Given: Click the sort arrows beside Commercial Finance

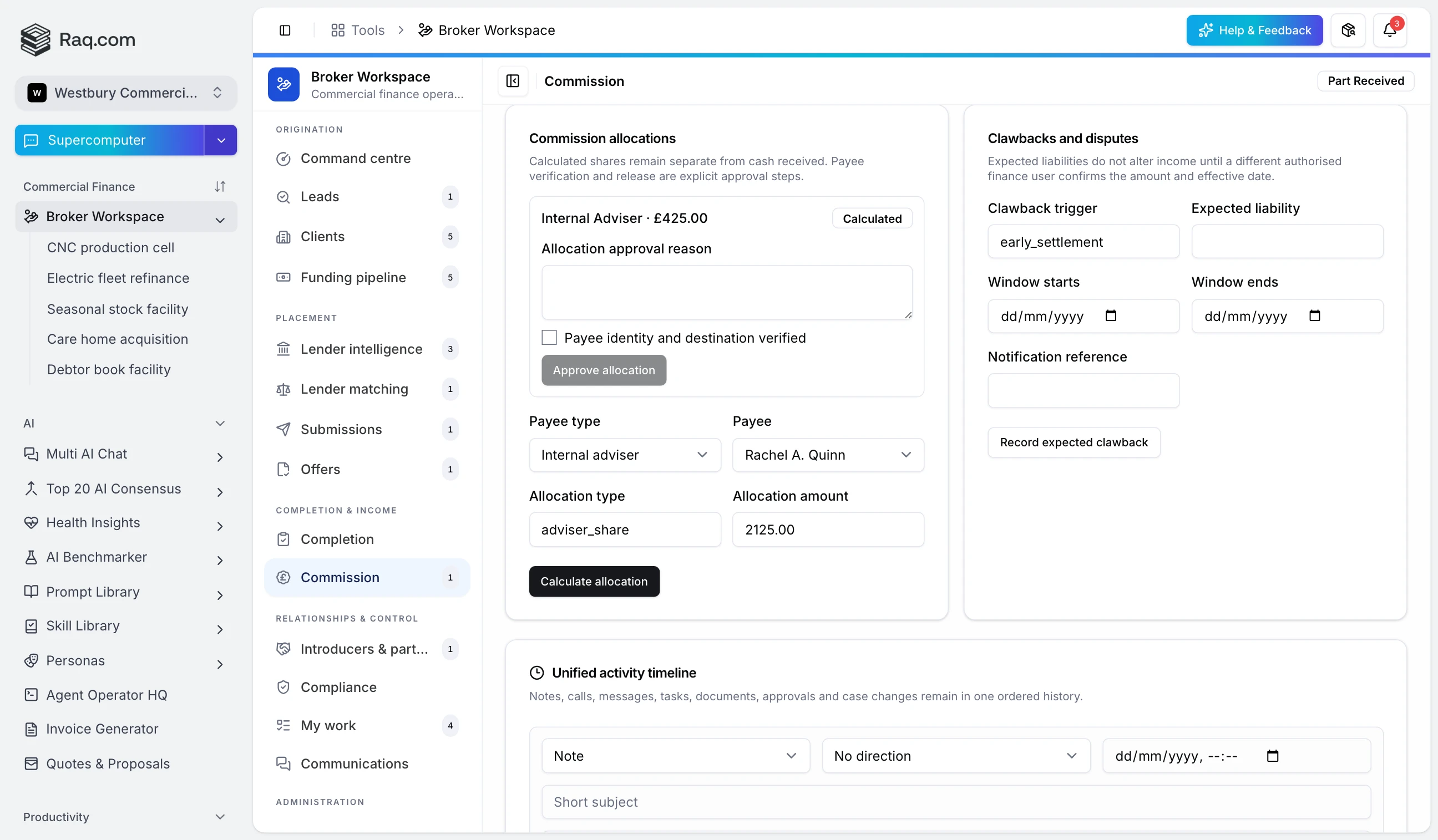Looking at the screenshot, I should click(220, 186).
